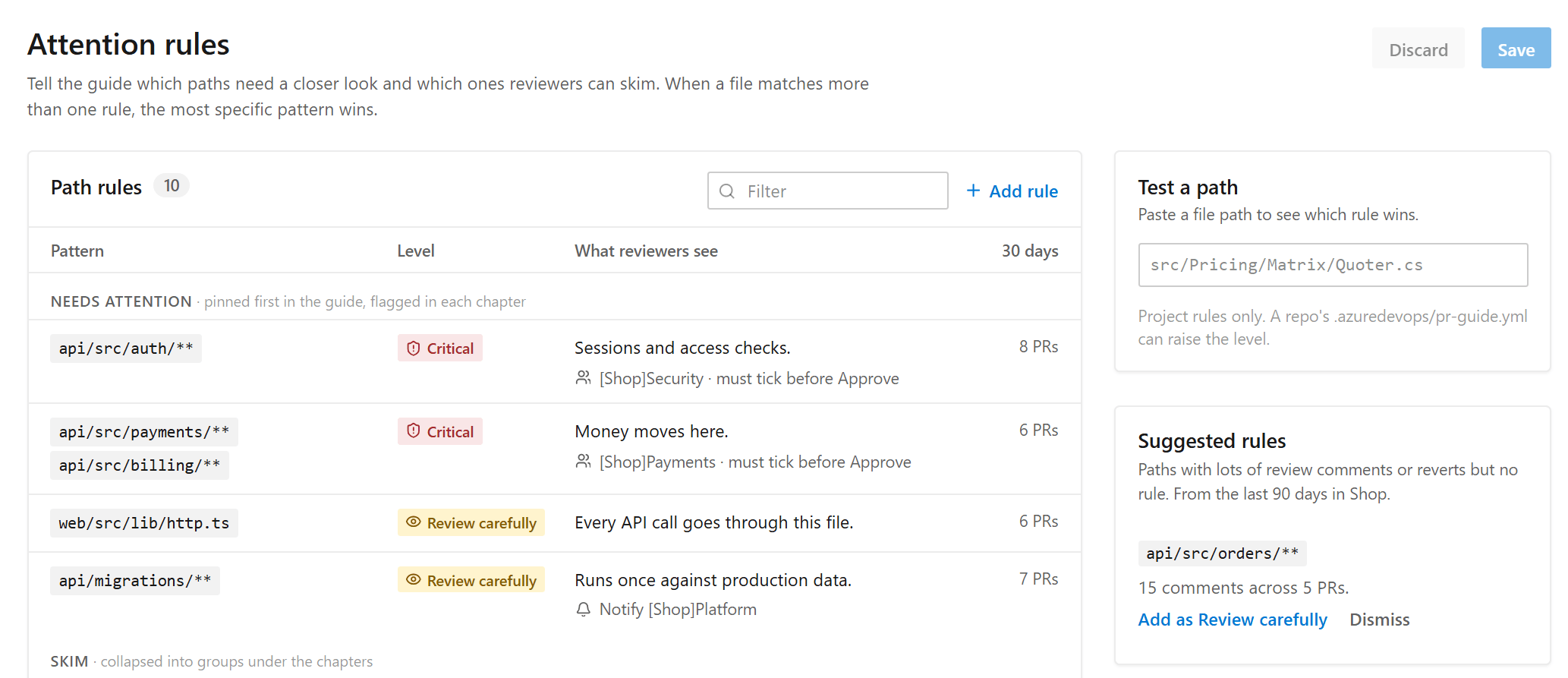Click the Critical level badge for api/src/payments

[440, 432]
